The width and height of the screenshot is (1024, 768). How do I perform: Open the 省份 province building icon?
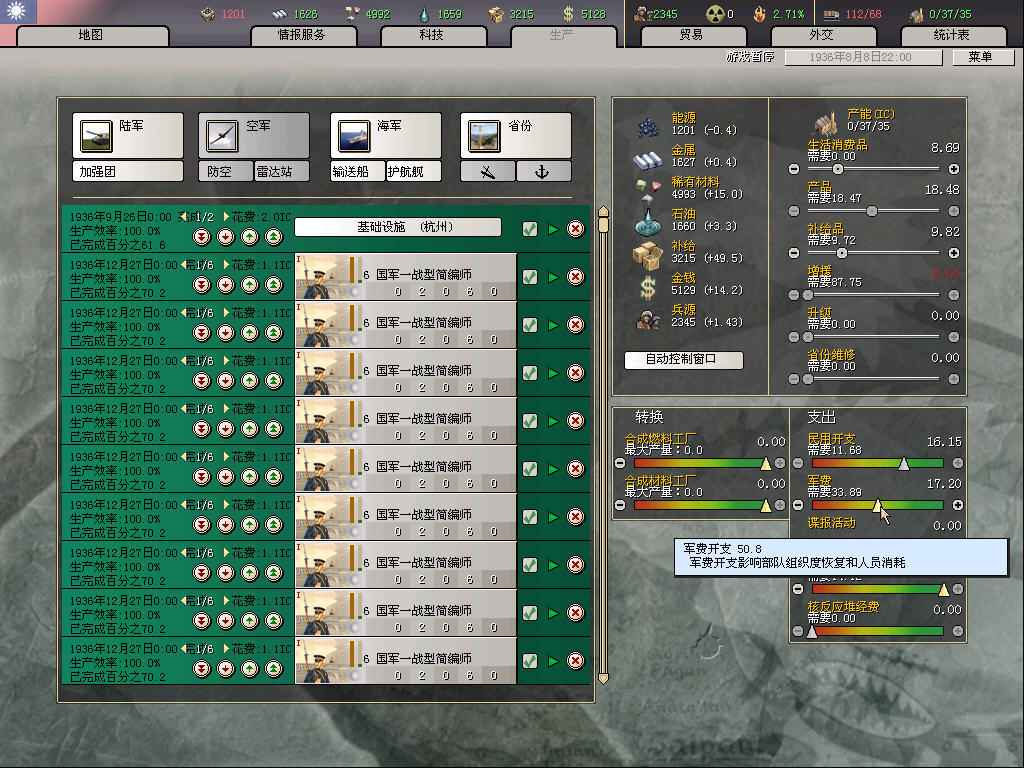(484, 136)
